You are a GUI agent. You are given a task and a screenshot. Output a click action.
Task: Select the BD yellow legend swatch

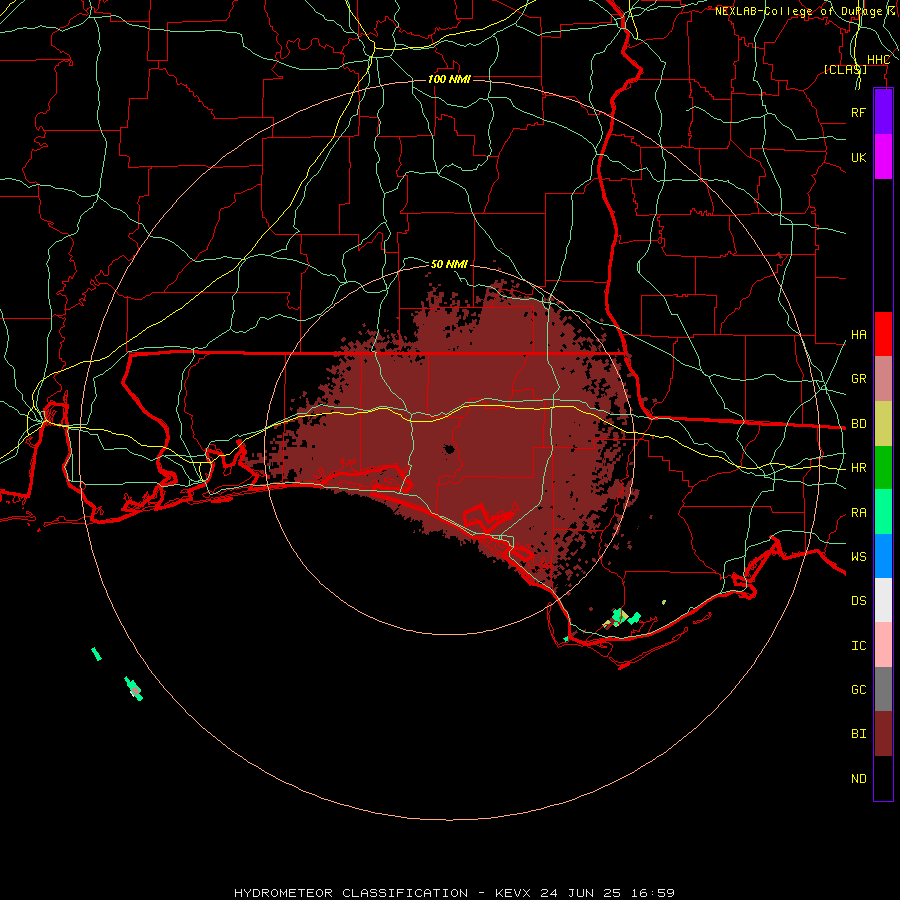[x=883, y=423]
